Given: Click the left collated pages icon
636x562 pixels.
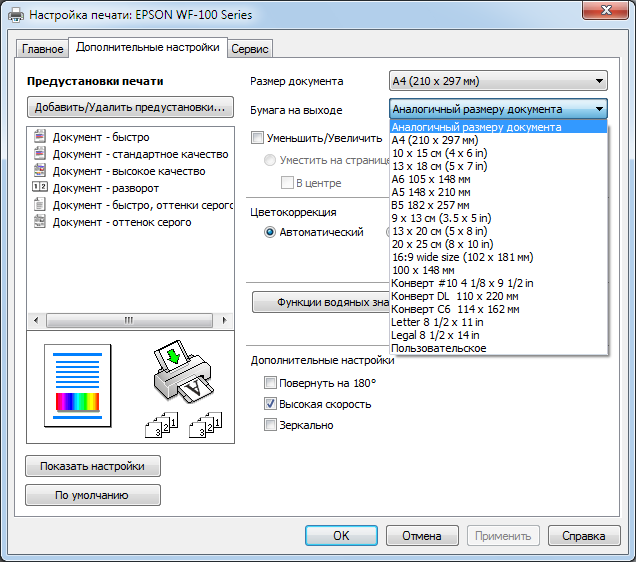Looking at the screenshot, I should click(x=161, y=425).
